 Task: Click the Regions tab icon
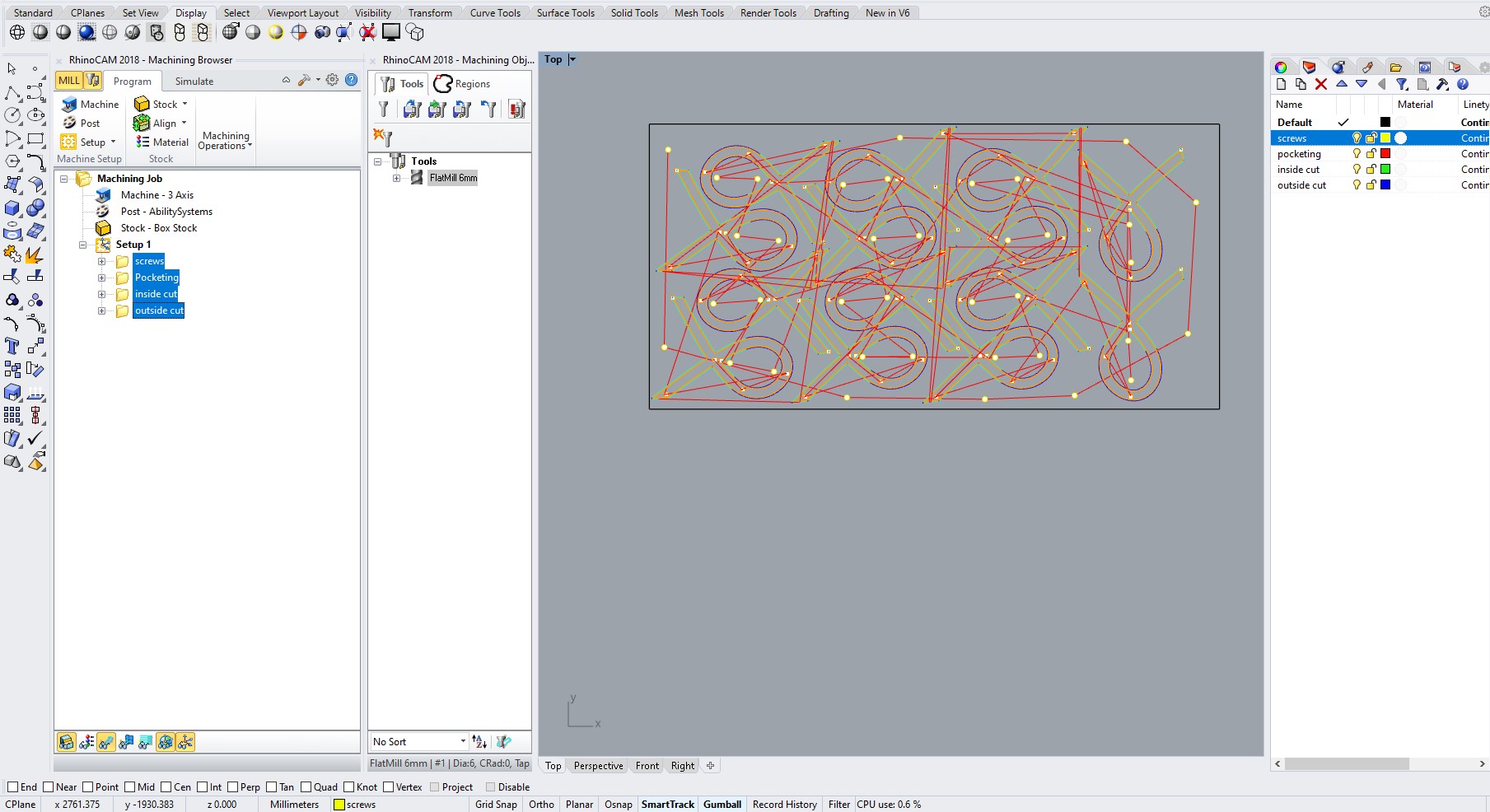[x=443, y=83]
